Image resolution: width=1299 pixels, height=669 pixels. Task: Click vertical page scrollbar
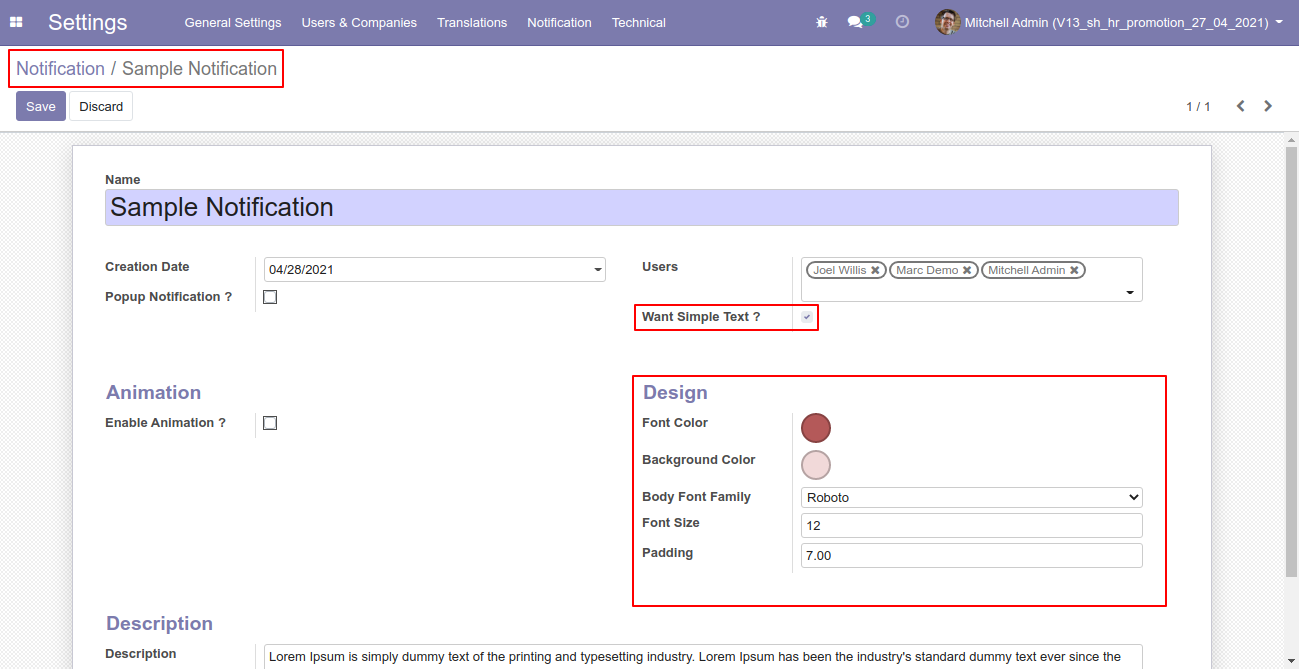[x=1291, y=360]
